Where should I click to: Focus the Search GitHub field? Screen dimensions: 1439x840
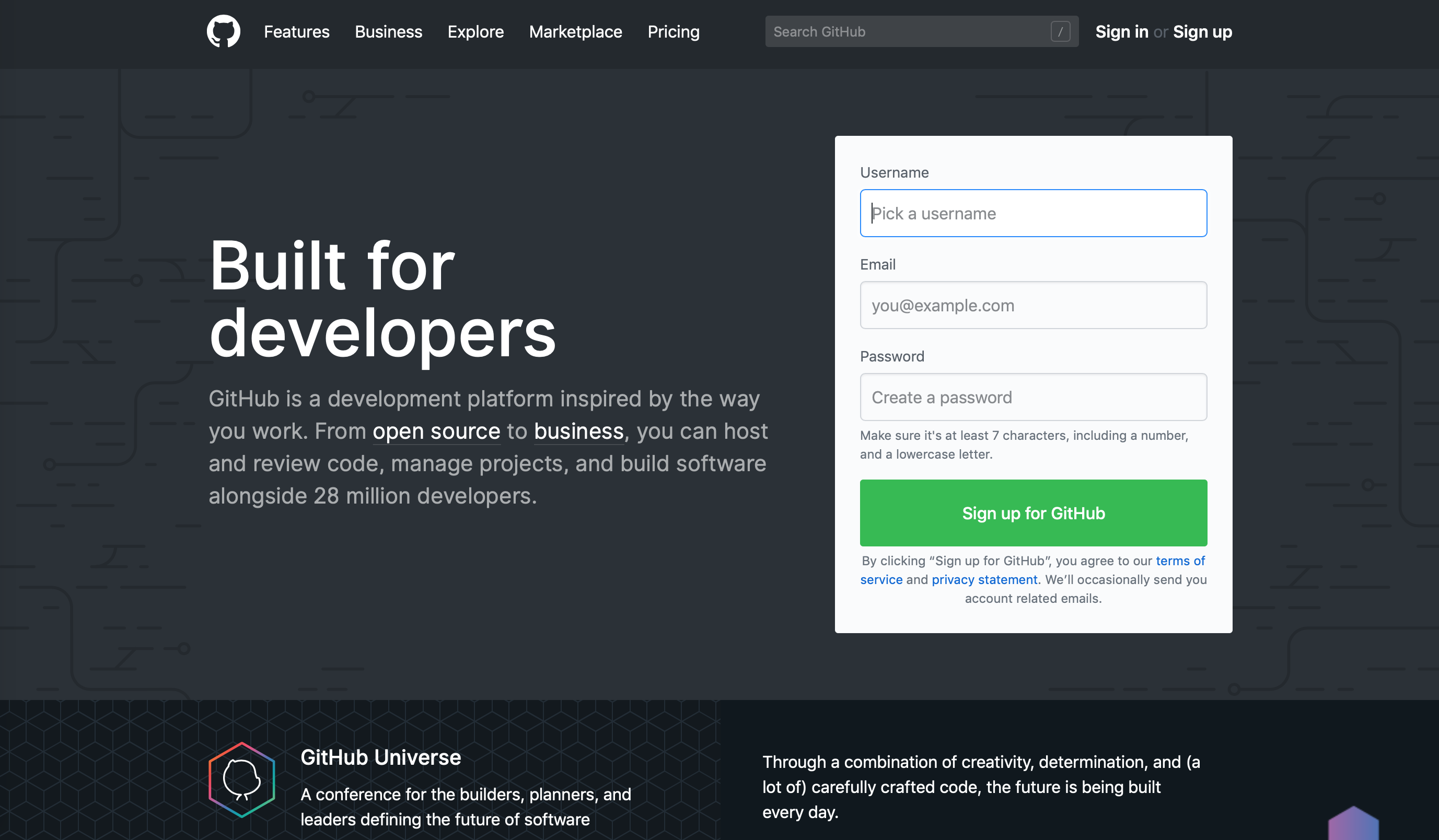click(x=922, y=31)
